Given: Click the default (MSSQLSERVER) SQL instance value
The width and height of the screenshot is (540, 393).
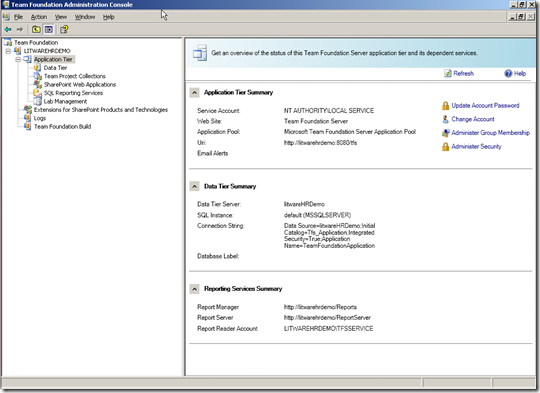Looking at the screenshot, I should (x=317, y=215).
